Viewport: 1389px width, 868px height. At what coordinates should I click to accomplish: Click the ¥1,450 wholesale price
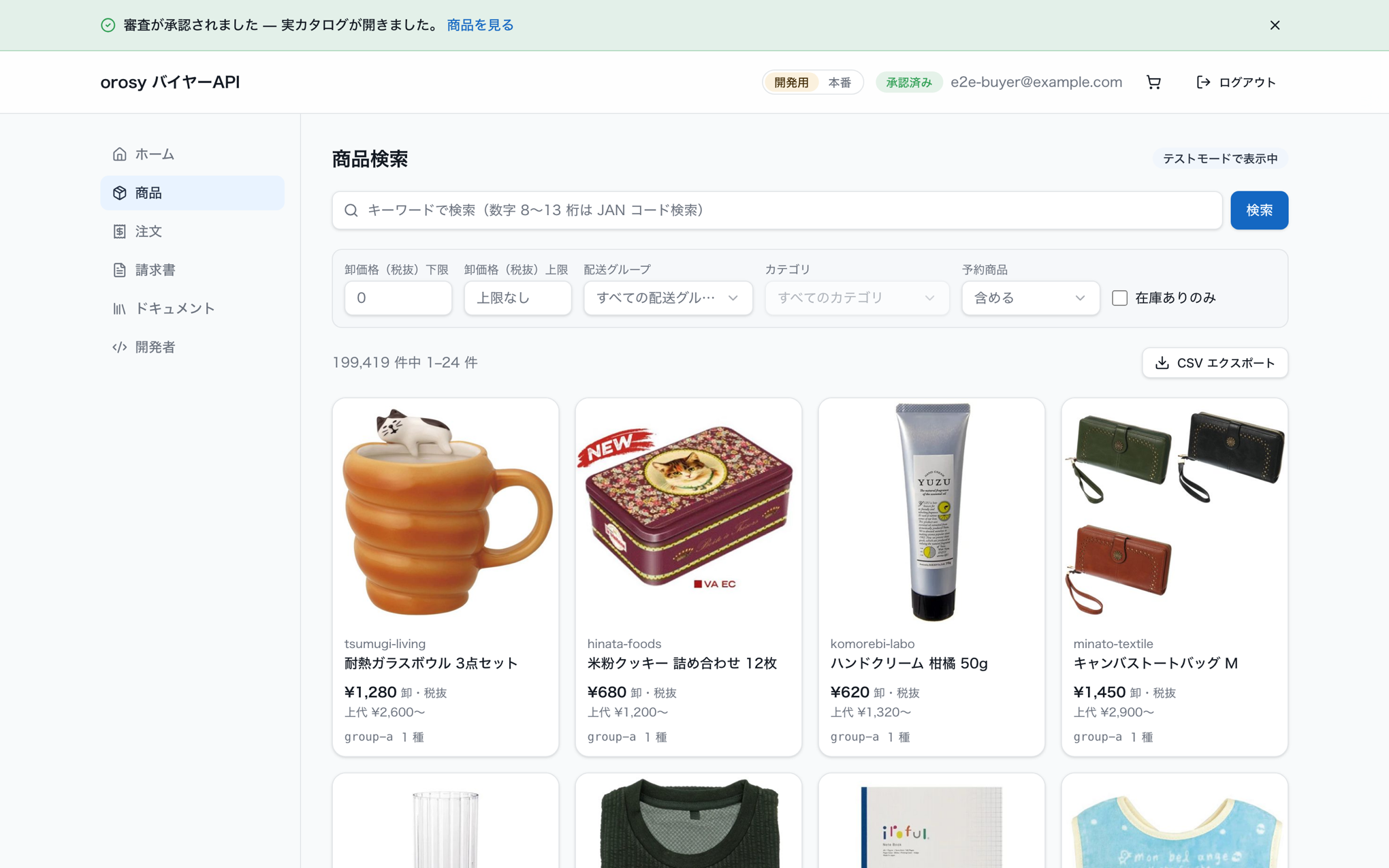1100,692
